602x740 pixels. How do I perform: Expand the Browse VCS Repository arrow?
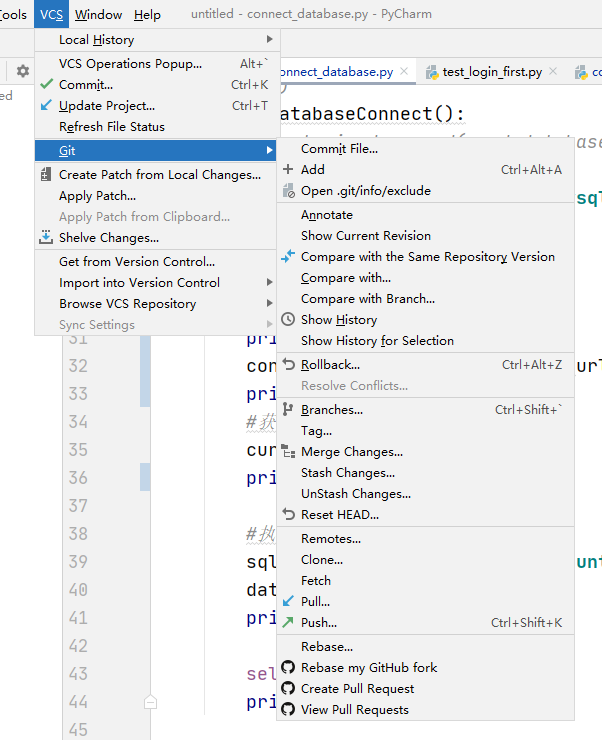click(x=269, y=303)
